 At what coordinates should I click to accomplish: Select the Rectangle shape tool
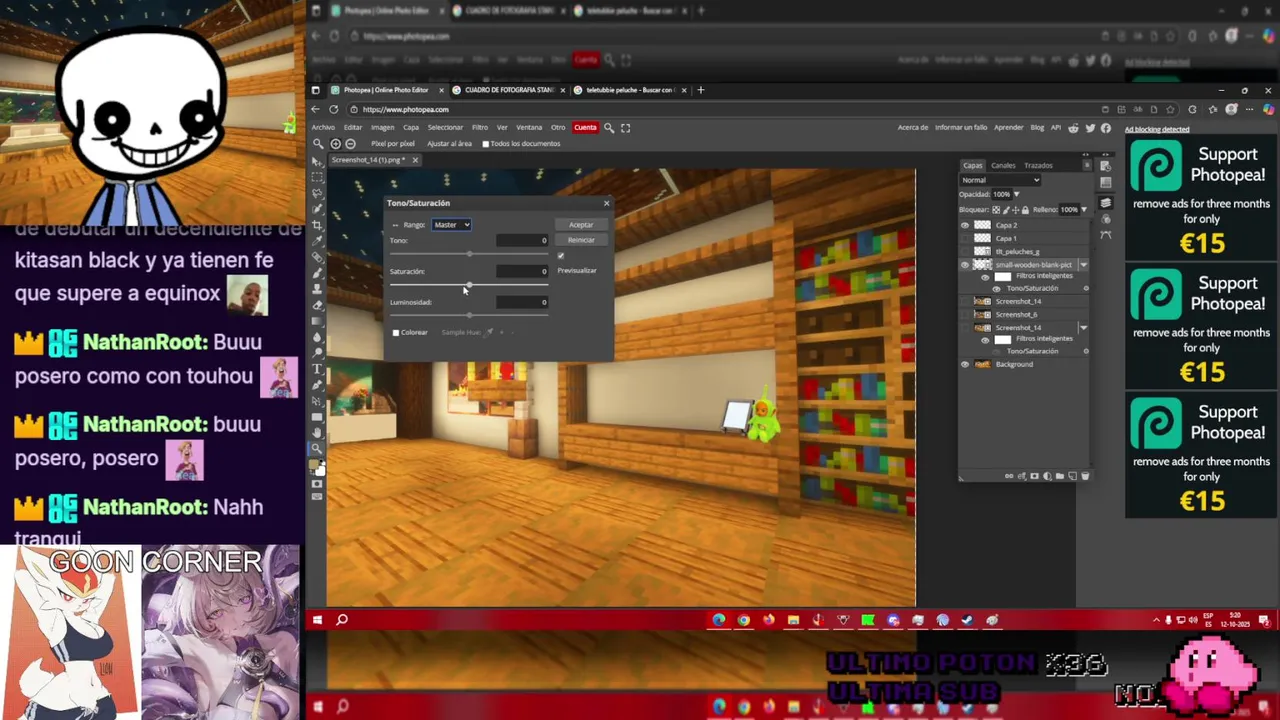tap(317, 416)
